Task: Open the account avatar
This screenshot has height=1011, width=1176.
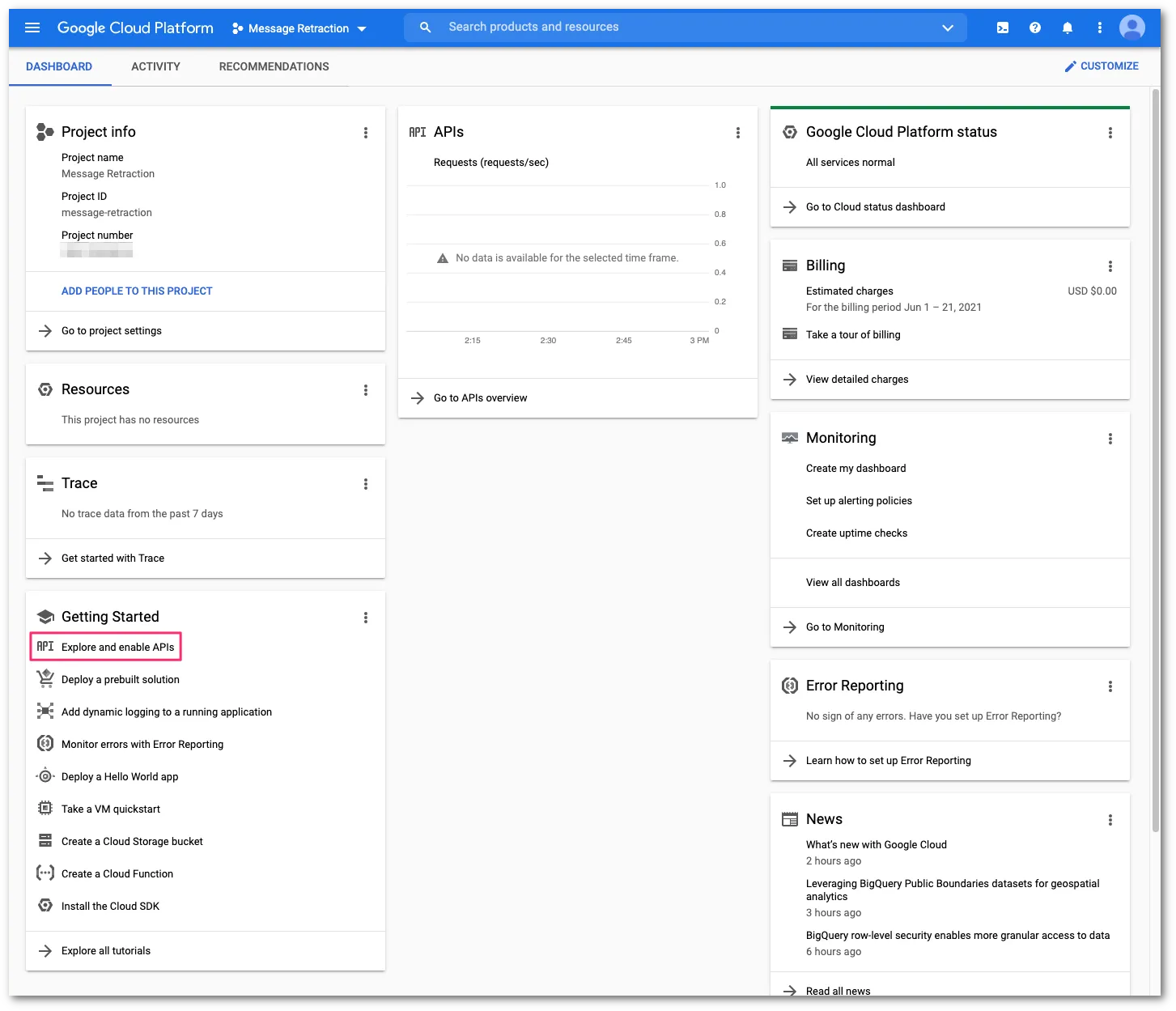Action: (1131, 27)
